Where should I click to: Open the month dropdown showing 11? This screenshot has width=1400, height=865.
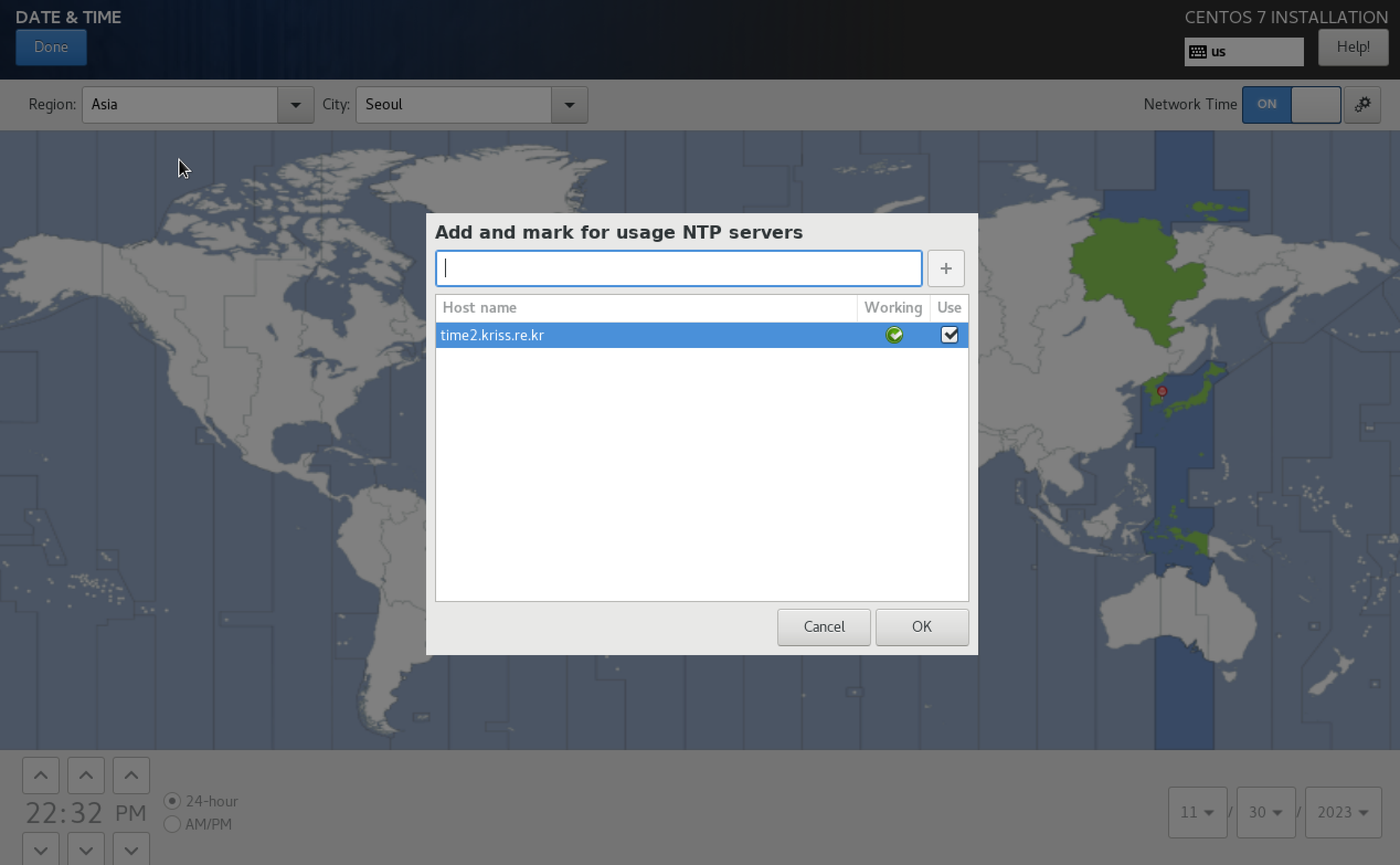pyautogui.click(x=1197, y=813)
